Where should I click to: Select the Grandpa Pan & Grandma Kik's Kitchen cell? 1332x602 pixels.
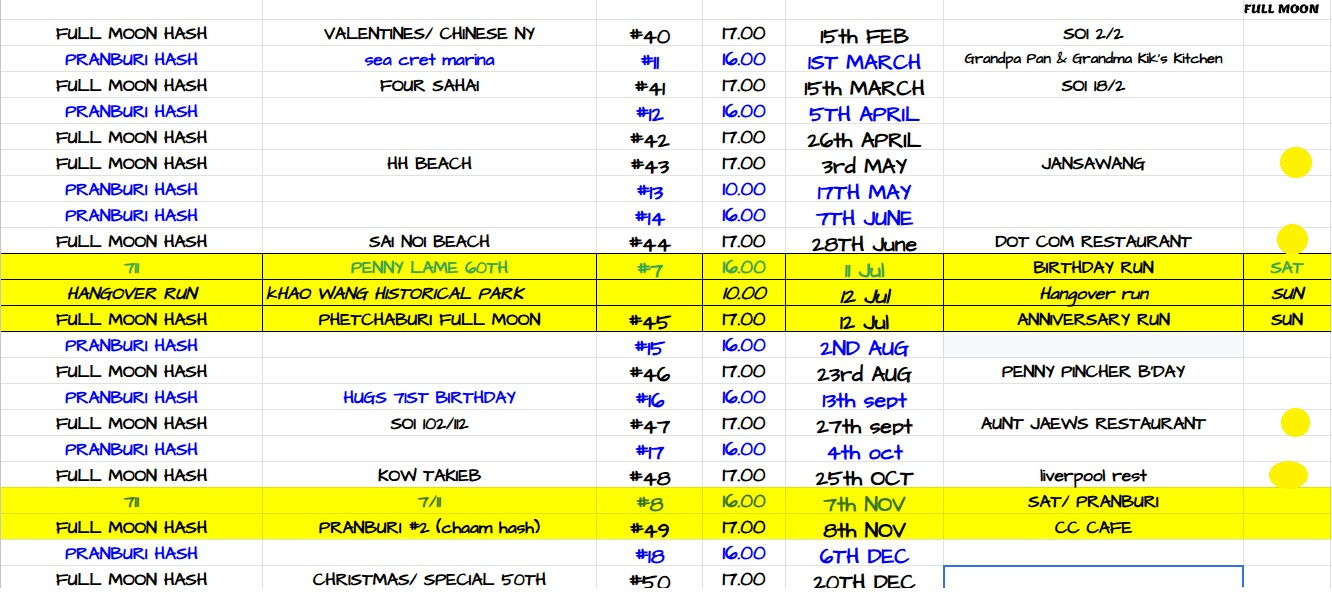point(1093,59)
